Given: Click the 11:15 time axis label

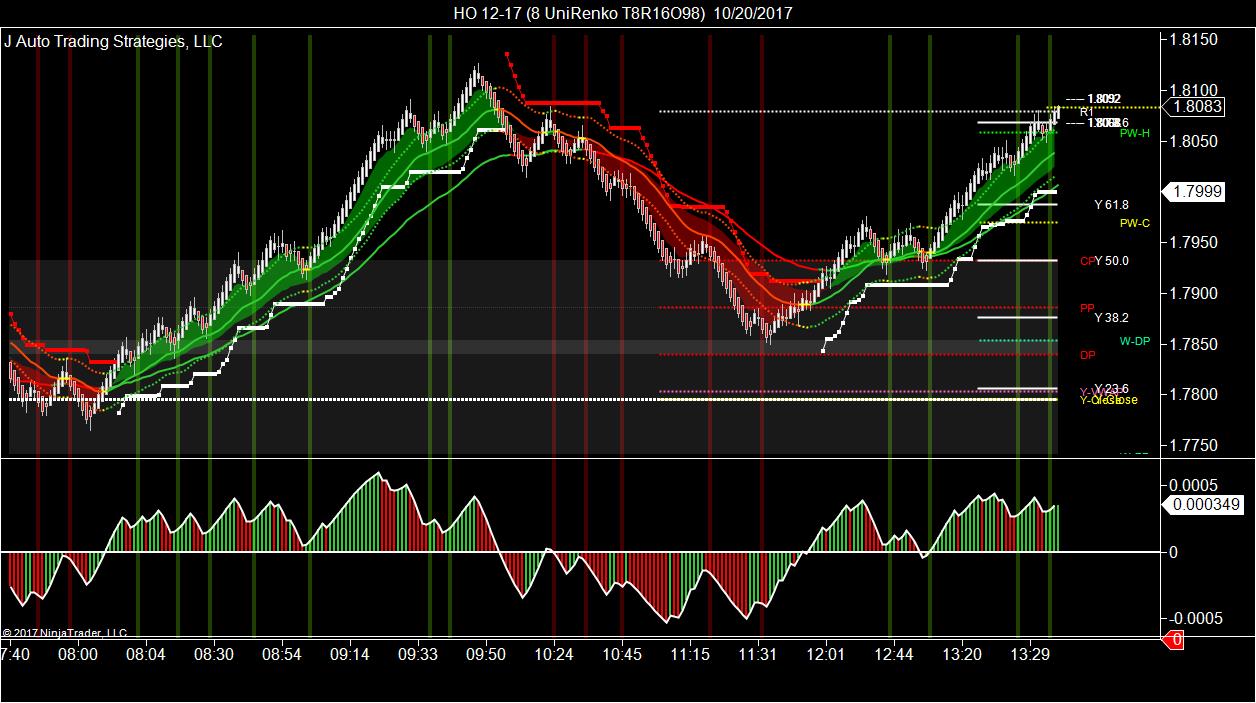Looking at the screenshot, I should [690, 655].
